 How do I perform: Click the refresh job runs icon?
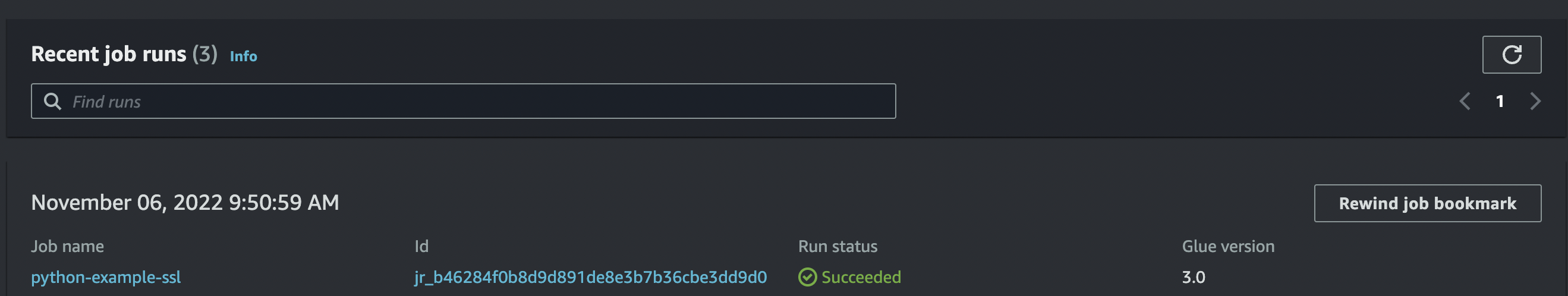1512,55
